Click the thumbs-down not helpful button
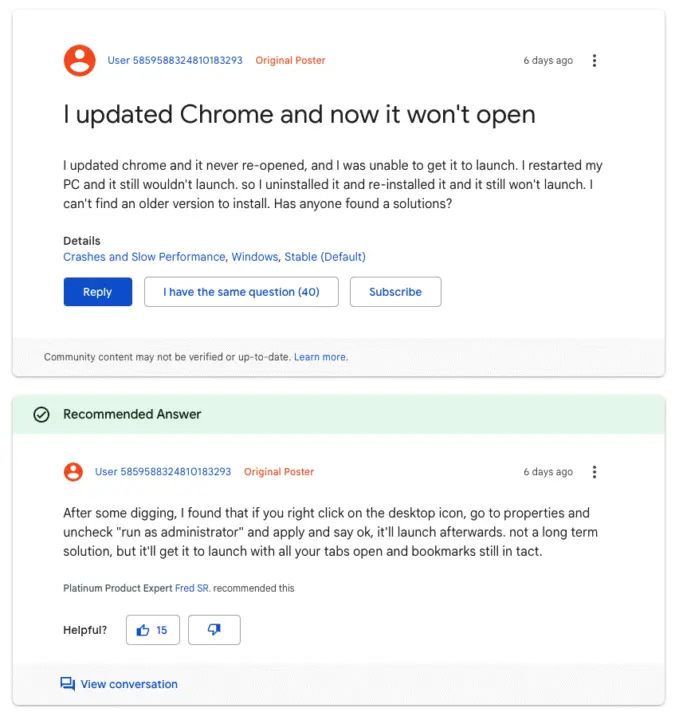 [214, 630]
